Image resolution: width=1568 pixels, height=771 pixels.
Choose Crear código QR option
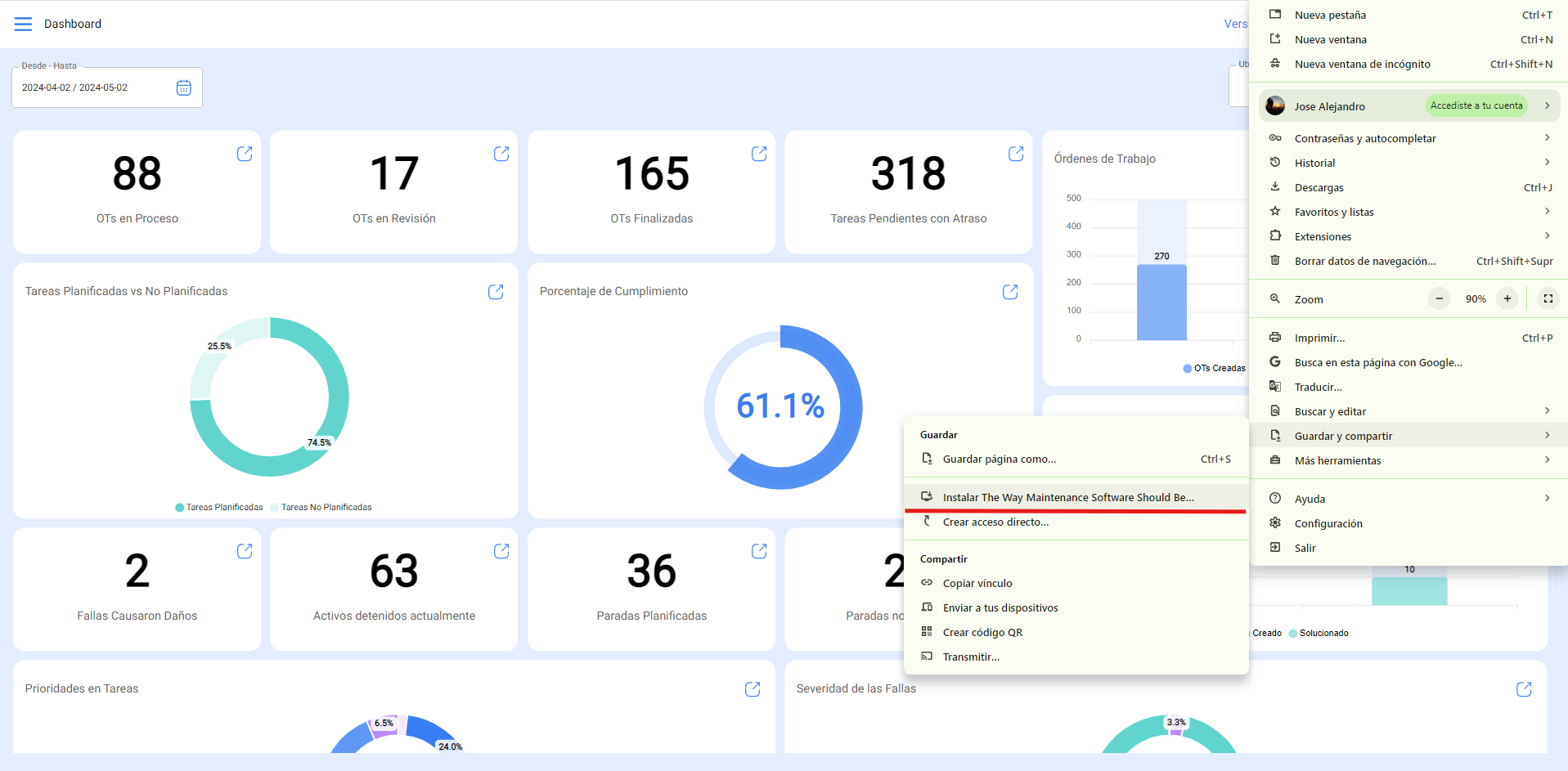click(982, 632)
